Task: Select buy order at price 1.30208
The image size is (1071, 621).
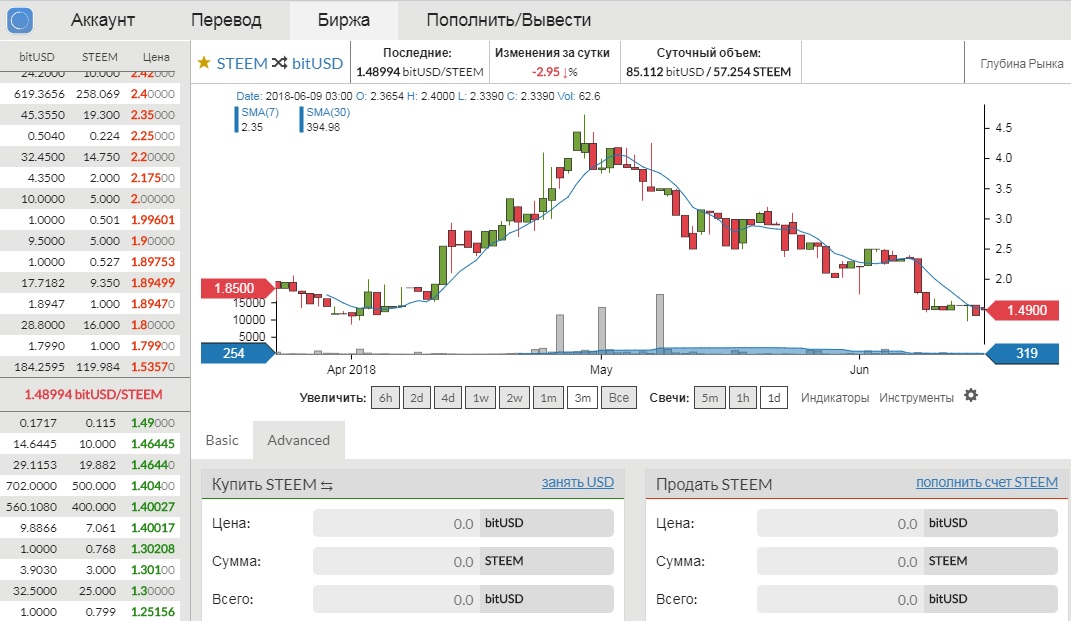Action: [x=90, y=549]
